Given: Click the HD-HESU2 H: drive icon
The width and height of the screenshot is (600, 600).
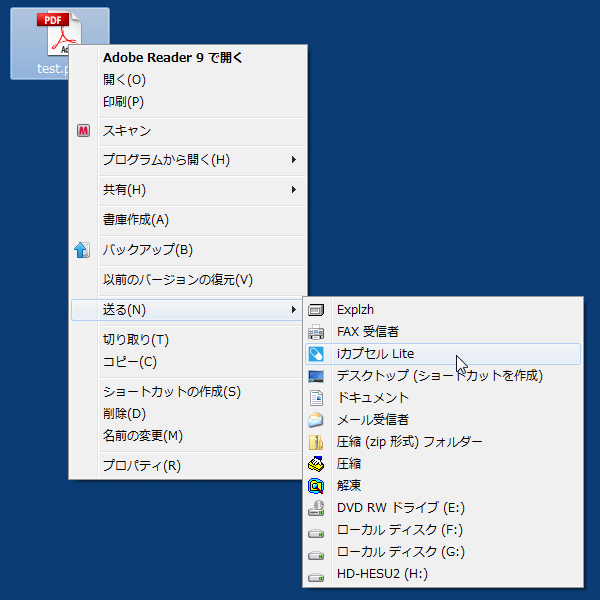Looking at the screenshot, I should [x=316, y=577].
